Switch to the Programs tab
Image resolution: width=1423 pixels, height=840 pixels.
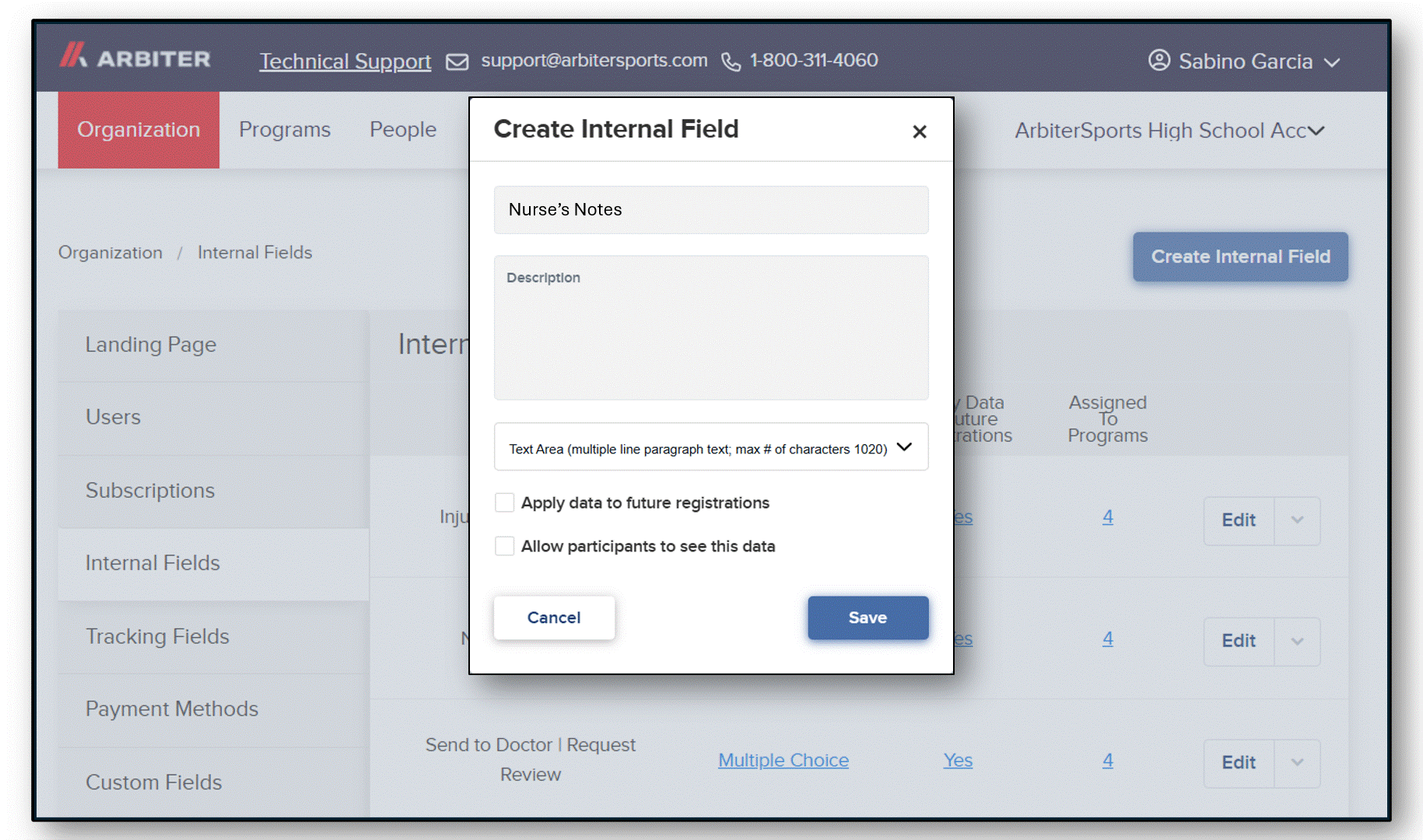[285, 130]
